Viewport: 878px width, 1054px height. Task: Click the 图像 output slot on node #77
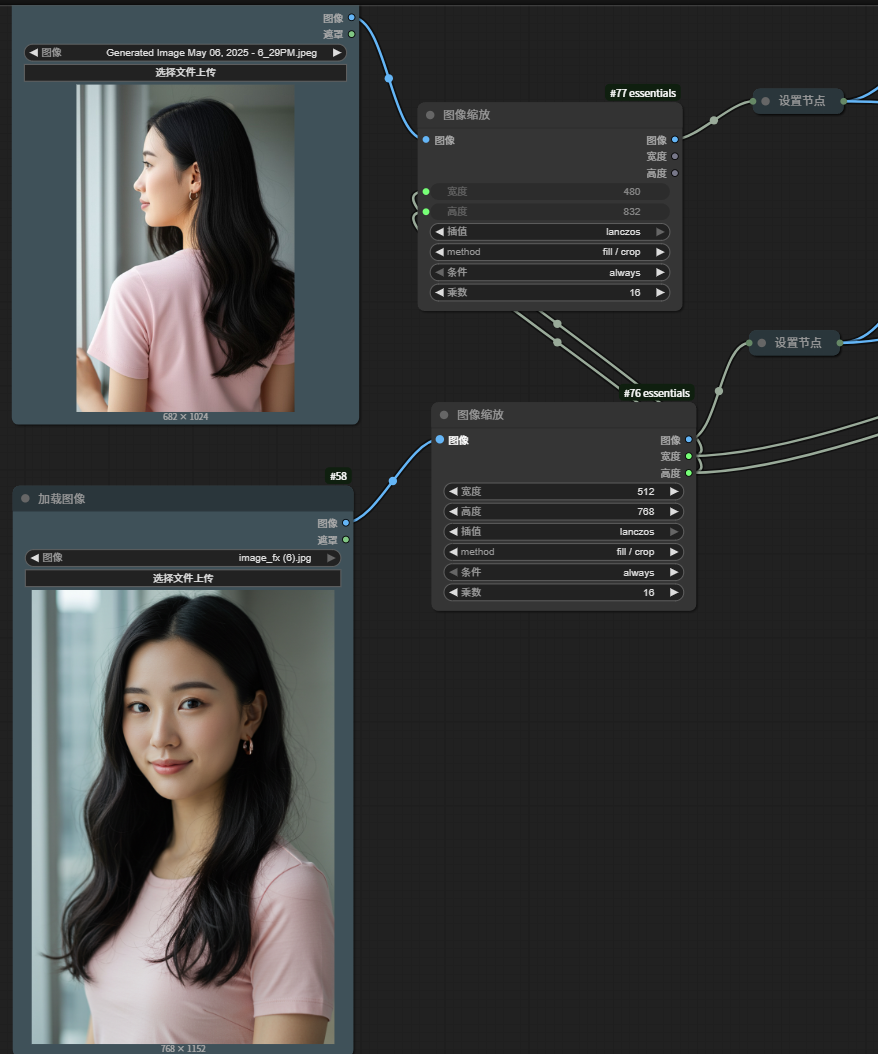tap(675, 140)
